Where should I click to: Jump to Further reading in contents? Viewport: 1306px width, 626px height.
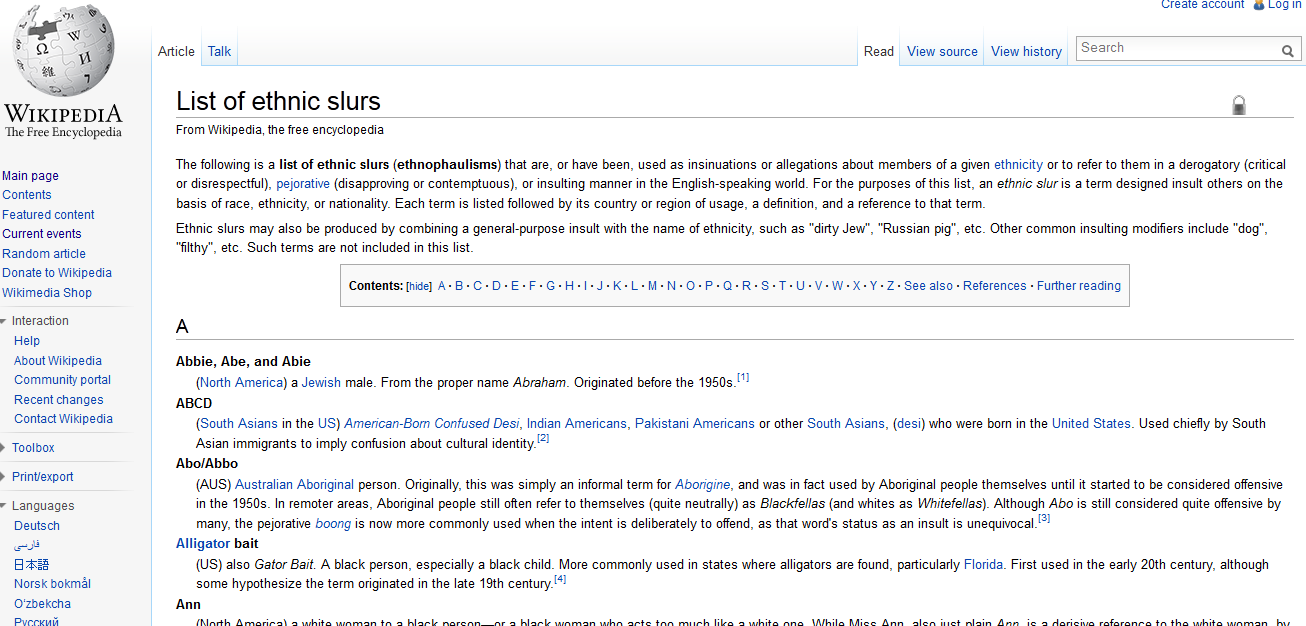tap(1078, 286)
